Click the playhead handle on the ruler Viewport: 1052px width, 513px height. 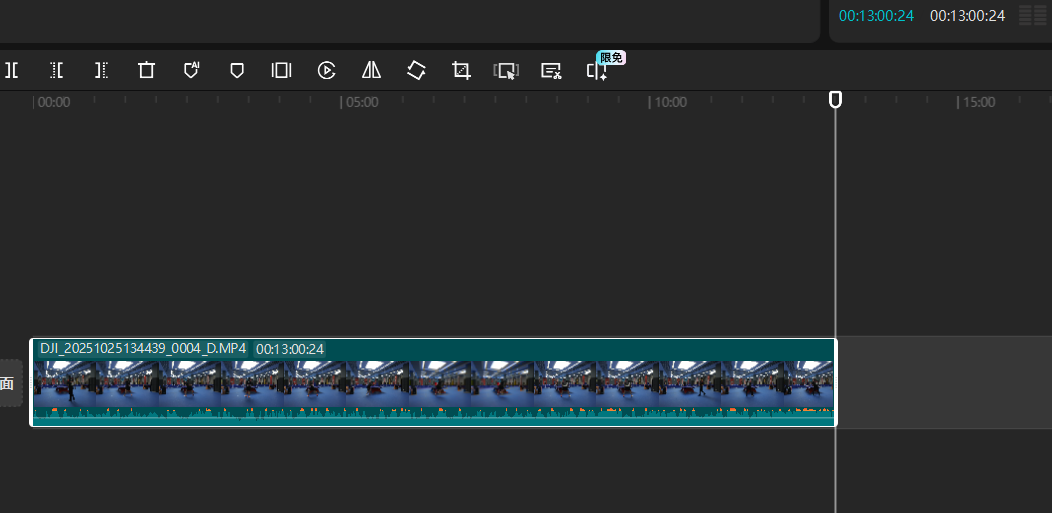pos(836,99)
